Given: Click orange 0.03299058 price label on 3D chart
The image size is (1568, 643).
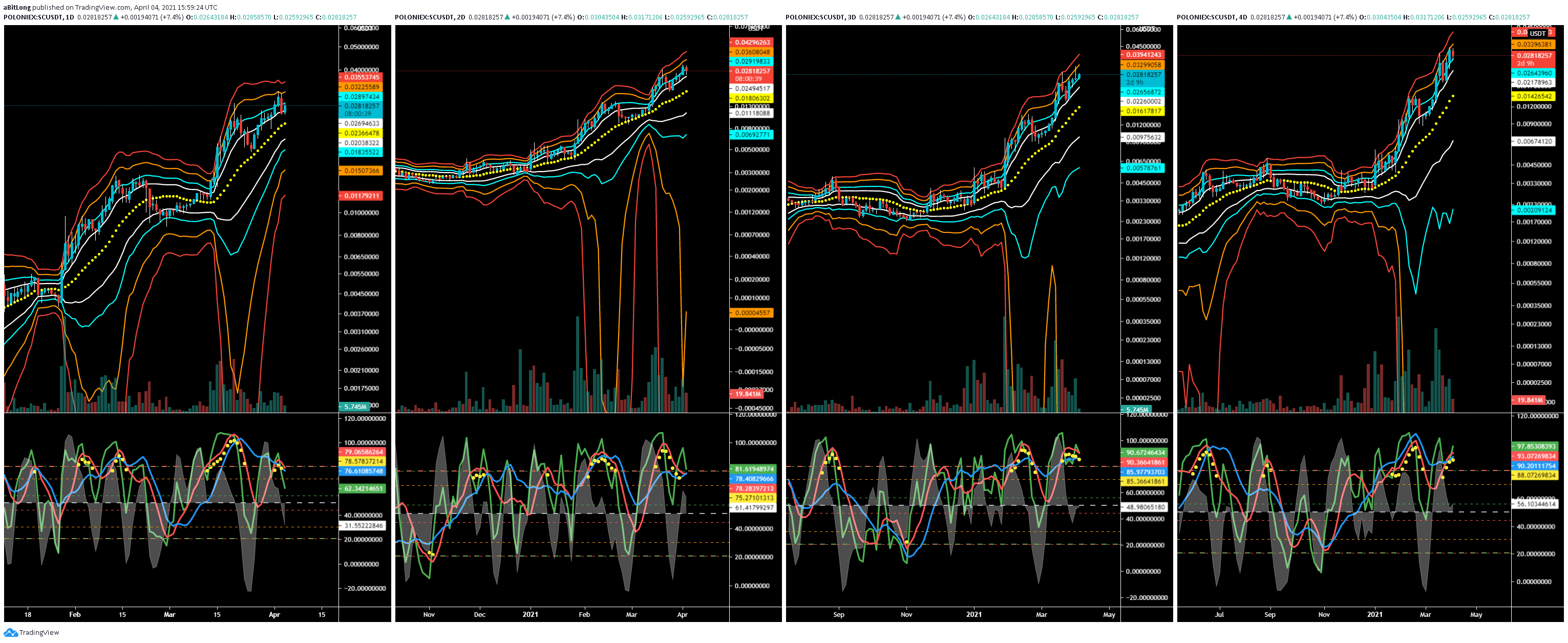Looking at the screenshot, I should 1142,65.
